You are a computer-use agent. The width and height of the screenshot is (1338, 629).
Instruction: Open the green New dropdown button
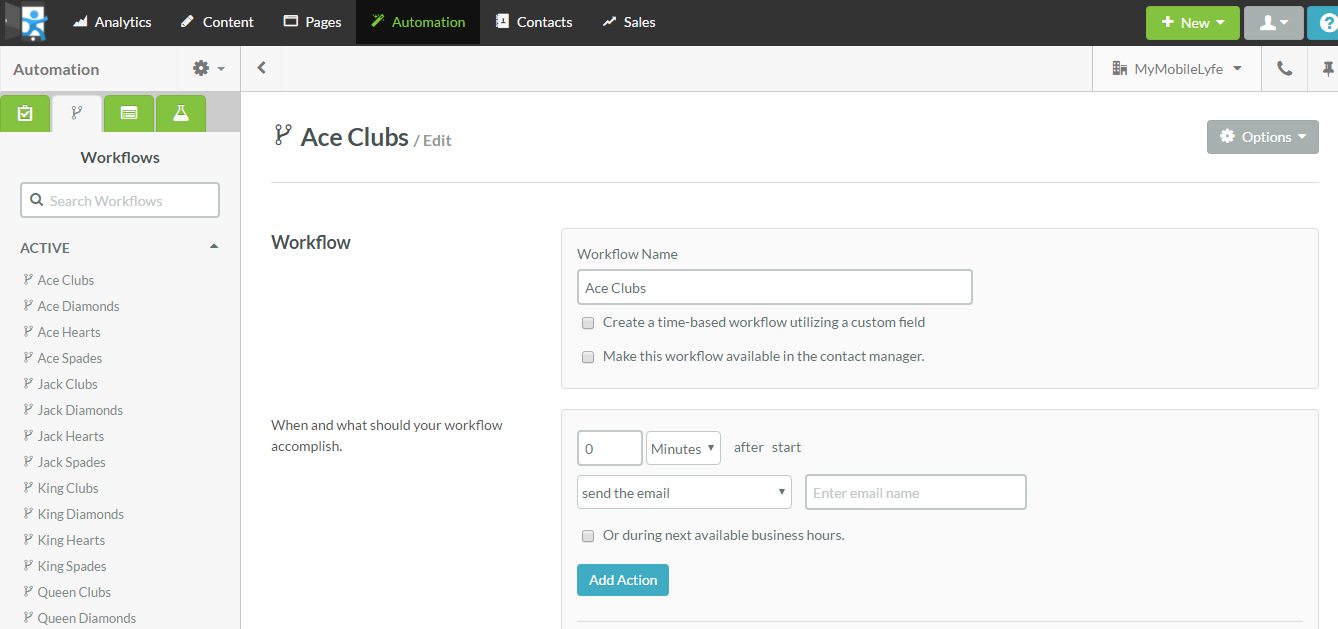coord(1193,23)
